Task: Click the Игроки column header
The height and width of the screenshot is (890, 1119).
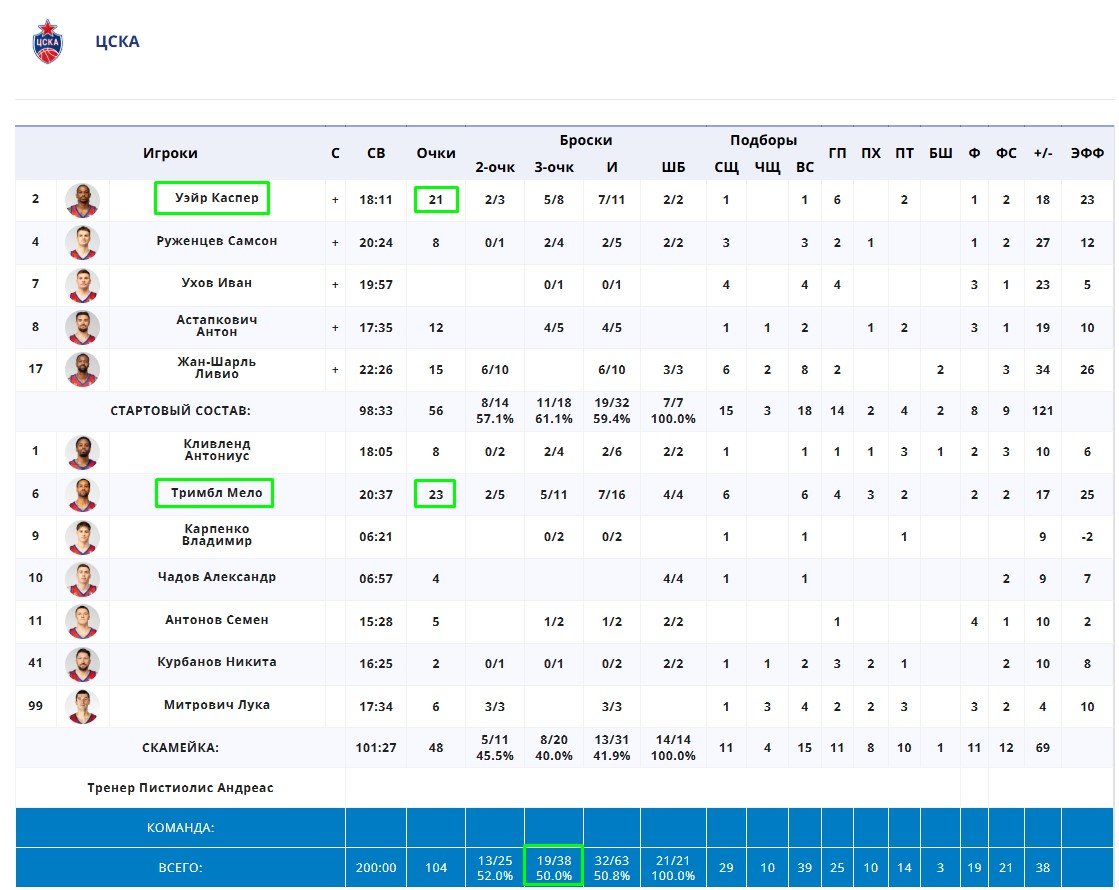Action: [170, 153]
